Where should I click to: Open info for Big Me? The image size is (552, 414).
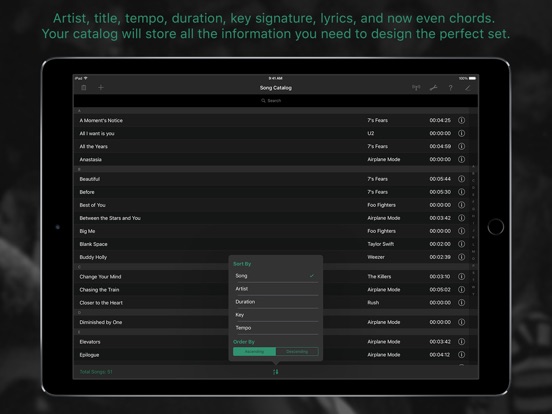pyautogui.click(x=462, y=231)
